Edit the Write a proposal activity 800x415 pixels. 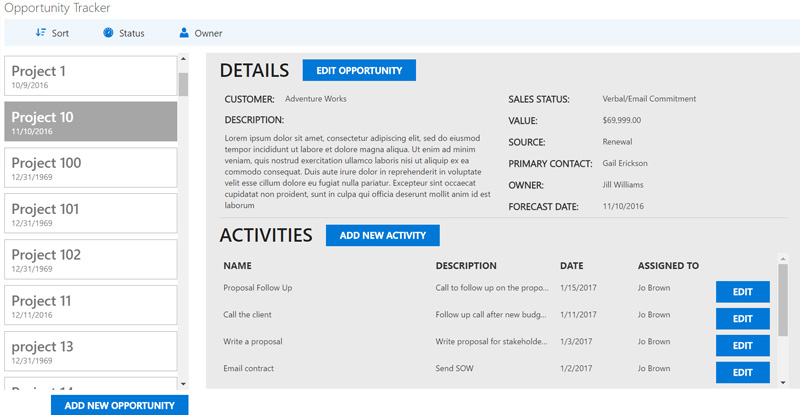click(743, 346)
